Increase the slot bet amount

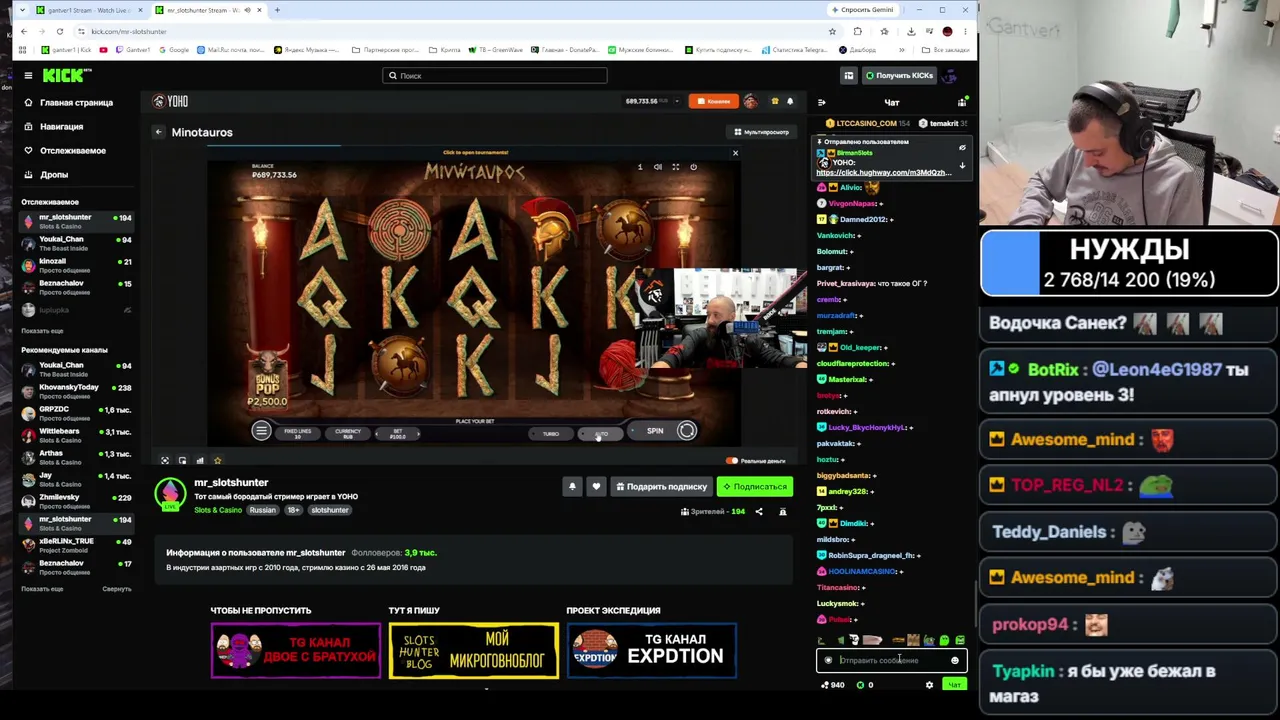pyautogui.click(x=418, y=434)
